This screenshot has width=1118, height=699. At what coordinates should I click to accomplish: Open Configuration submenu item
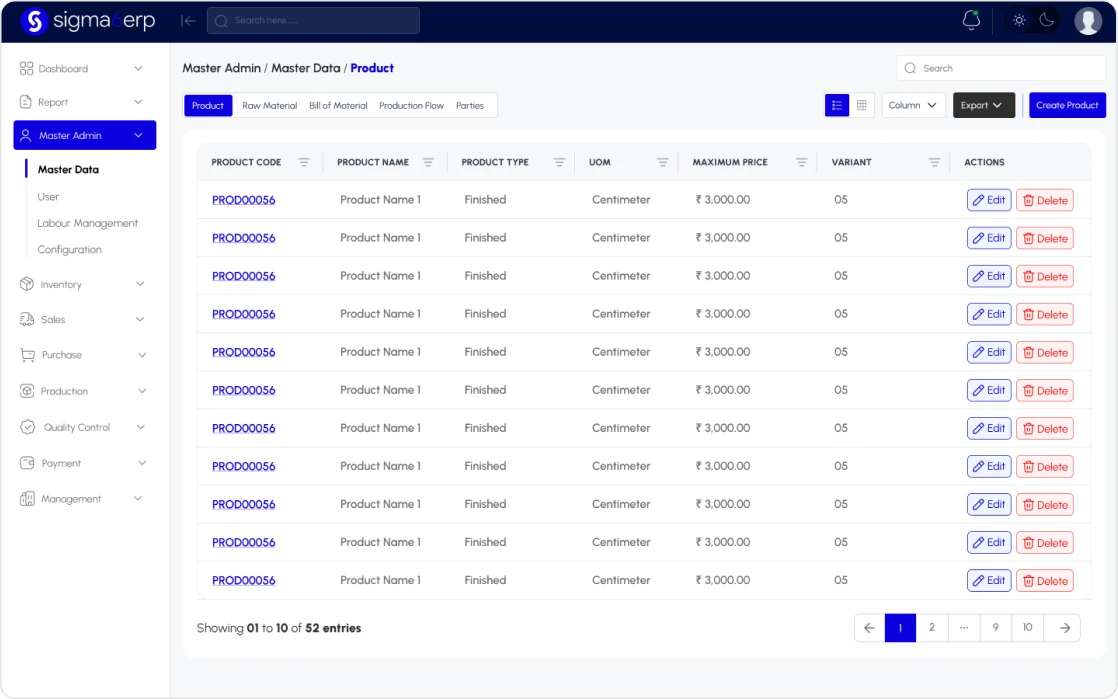tap(69, 249)
